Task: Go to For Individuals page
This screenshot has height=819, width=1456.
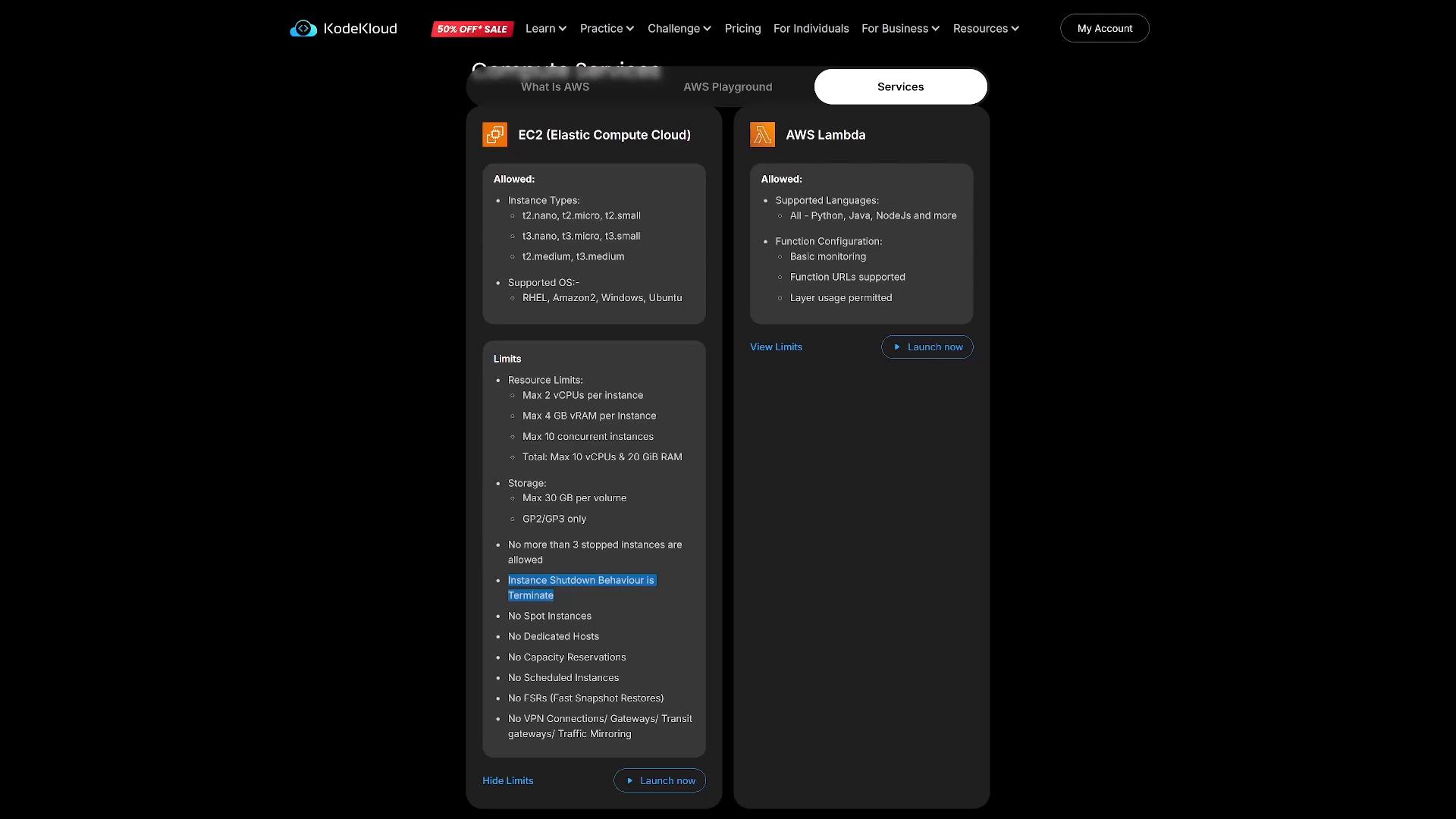Action: coord(811,29)
